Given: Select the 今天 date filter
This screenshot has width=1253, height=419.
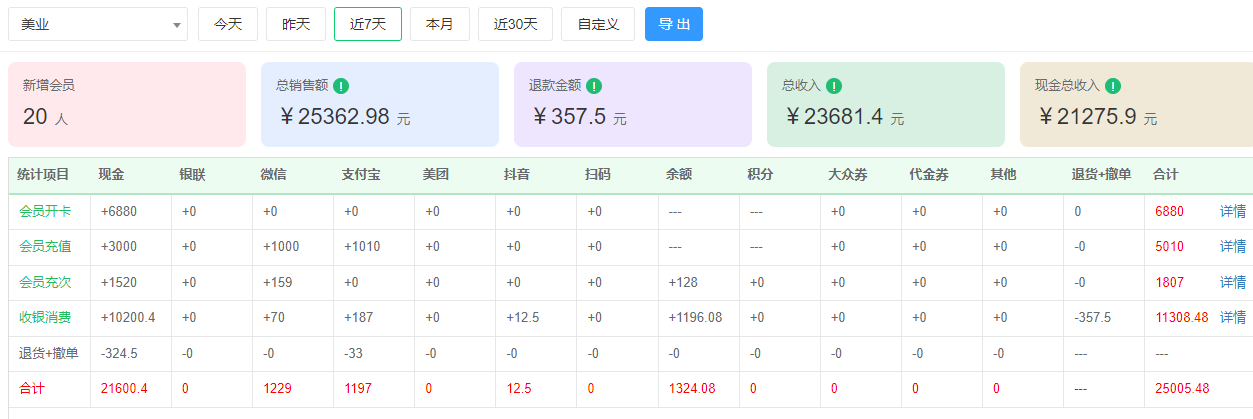Looking at the screenshot, I should (228, 24).
